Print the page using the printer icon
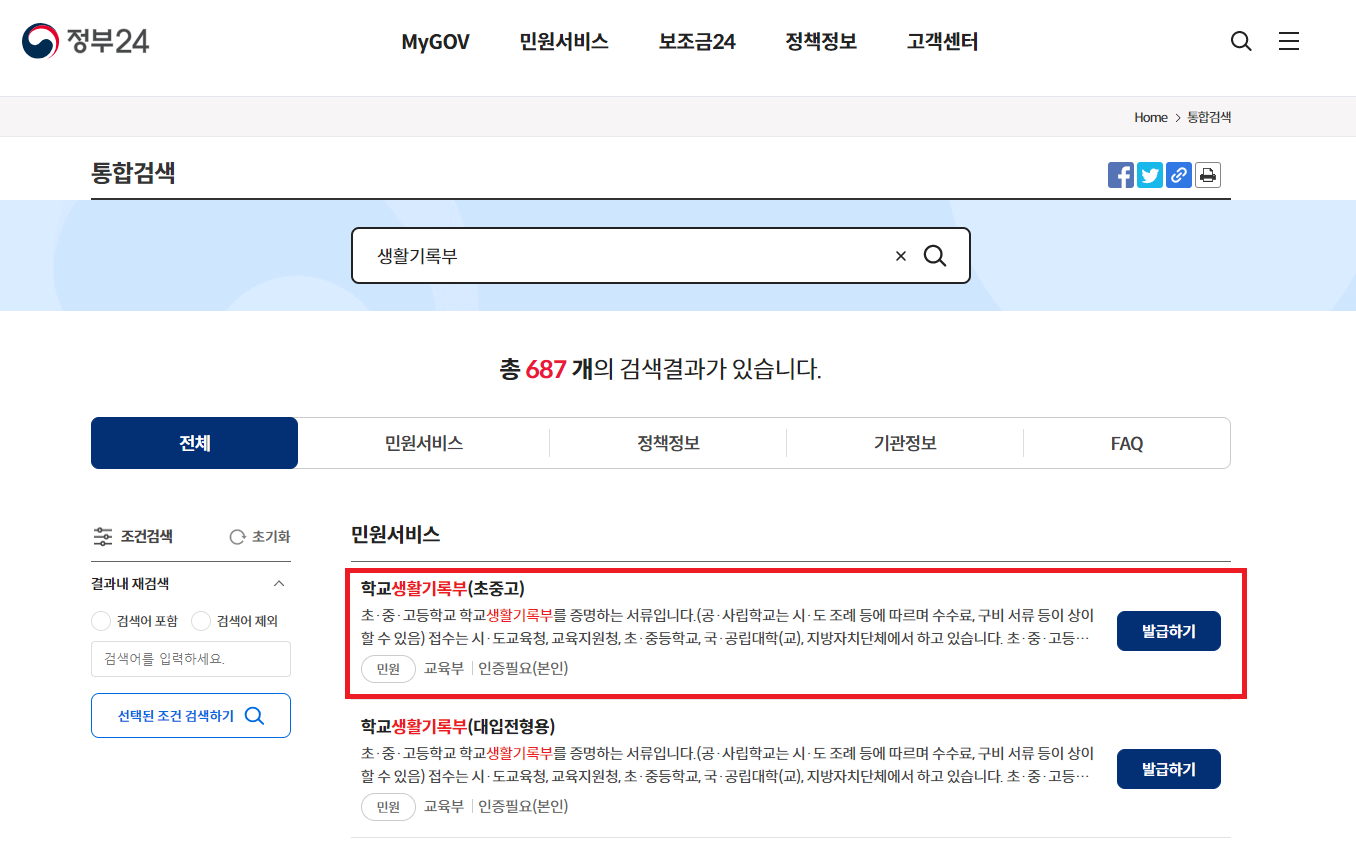Viewport: 1356px width, 842px height. pyautogui.click(x=1208, y=175)
